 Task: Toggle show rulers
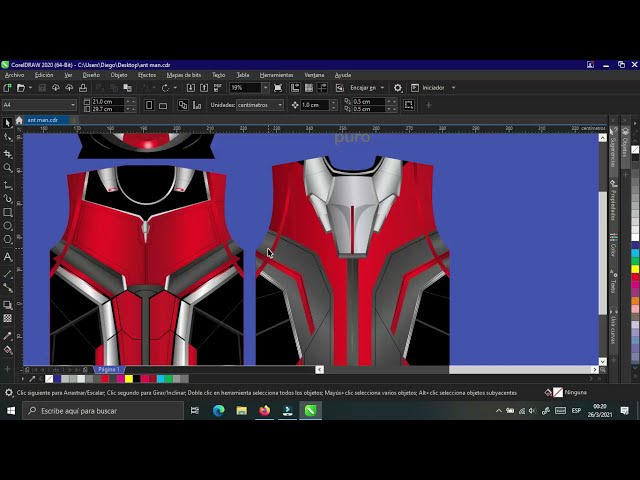pyautogui.click(x=295, y=88)
